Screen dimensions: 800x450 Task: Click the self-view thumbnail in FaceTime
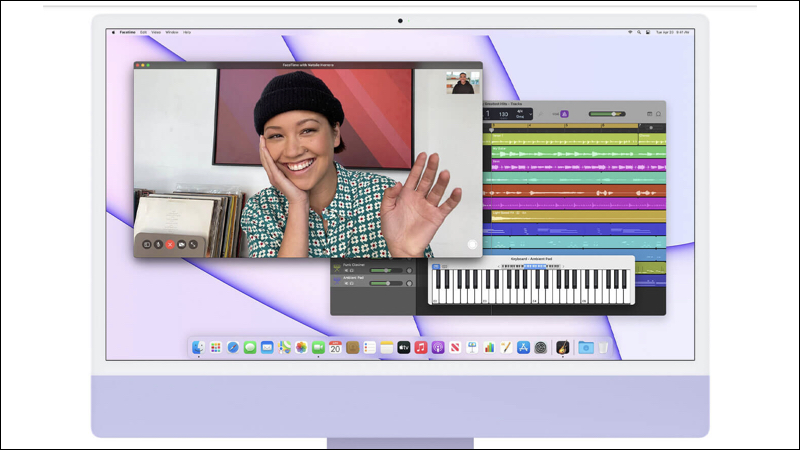click(x=463, y=83)
